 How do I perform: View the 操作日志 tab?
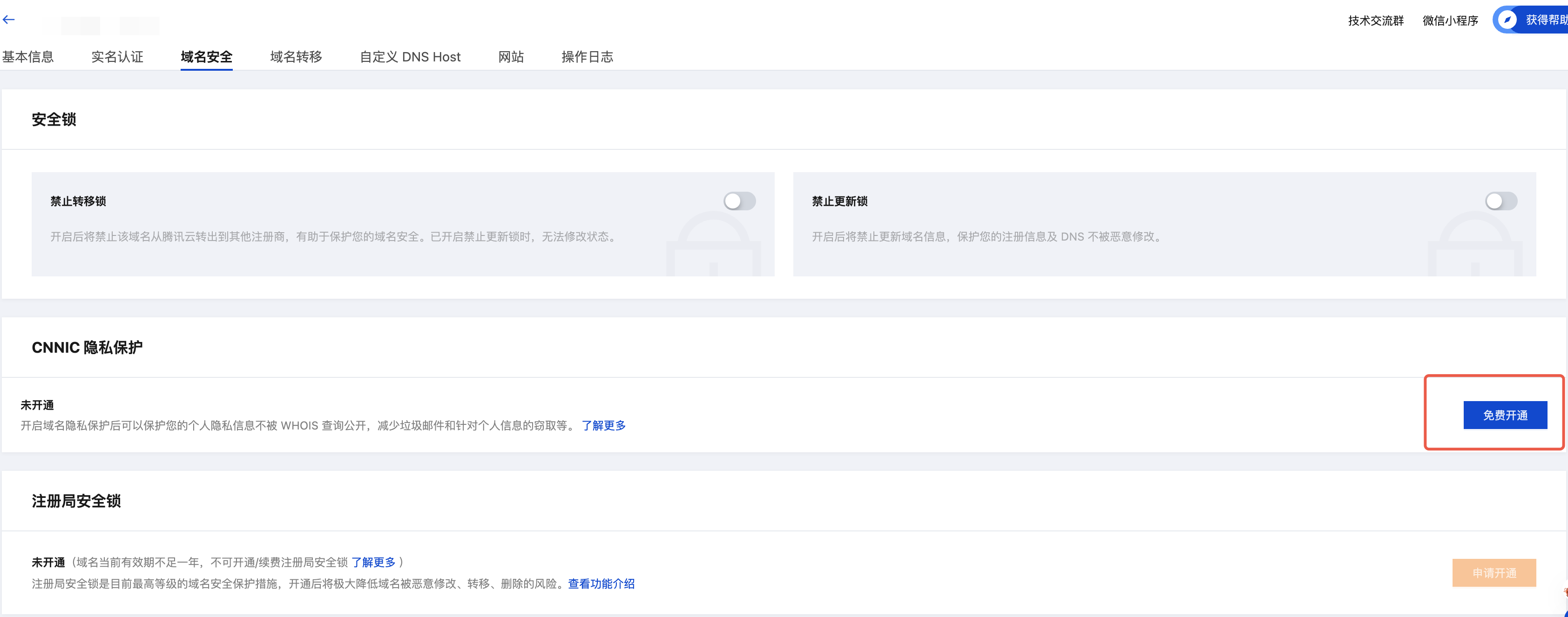point(587,57)
